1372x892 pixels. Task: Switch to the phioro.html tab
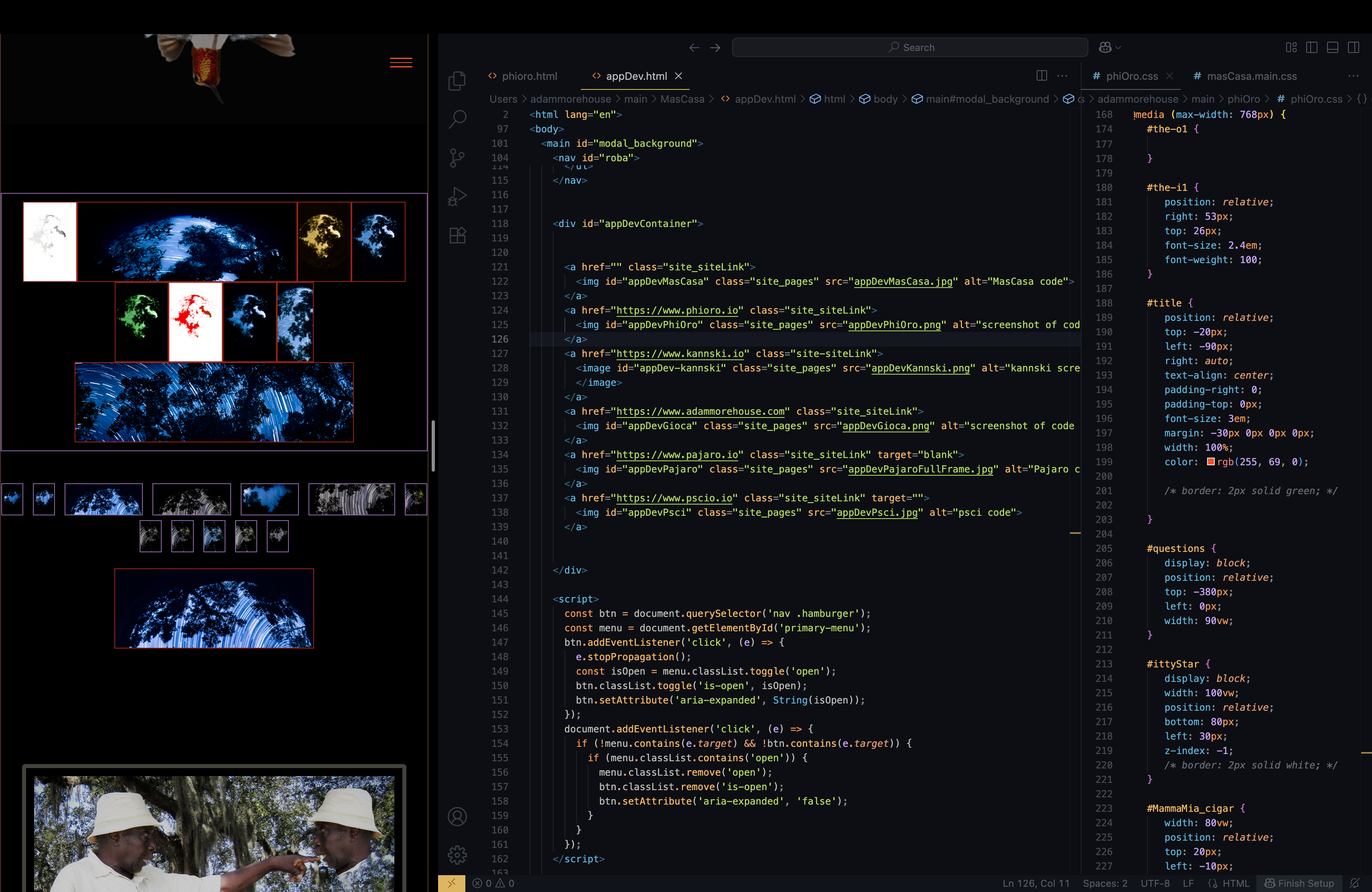click(x=529, y=75)
